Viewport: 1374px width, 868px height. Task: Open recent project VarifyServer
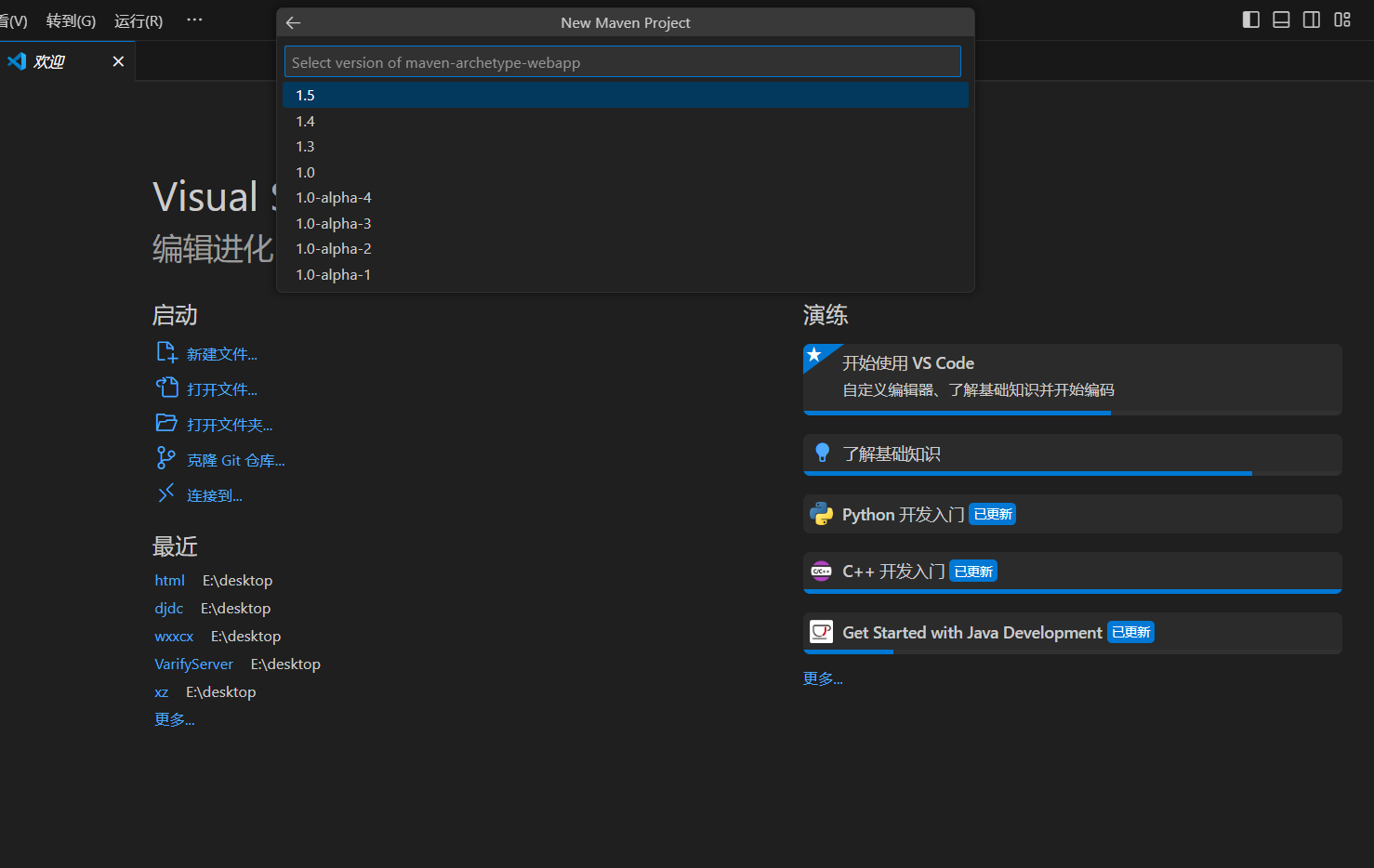tap(193, 664)
